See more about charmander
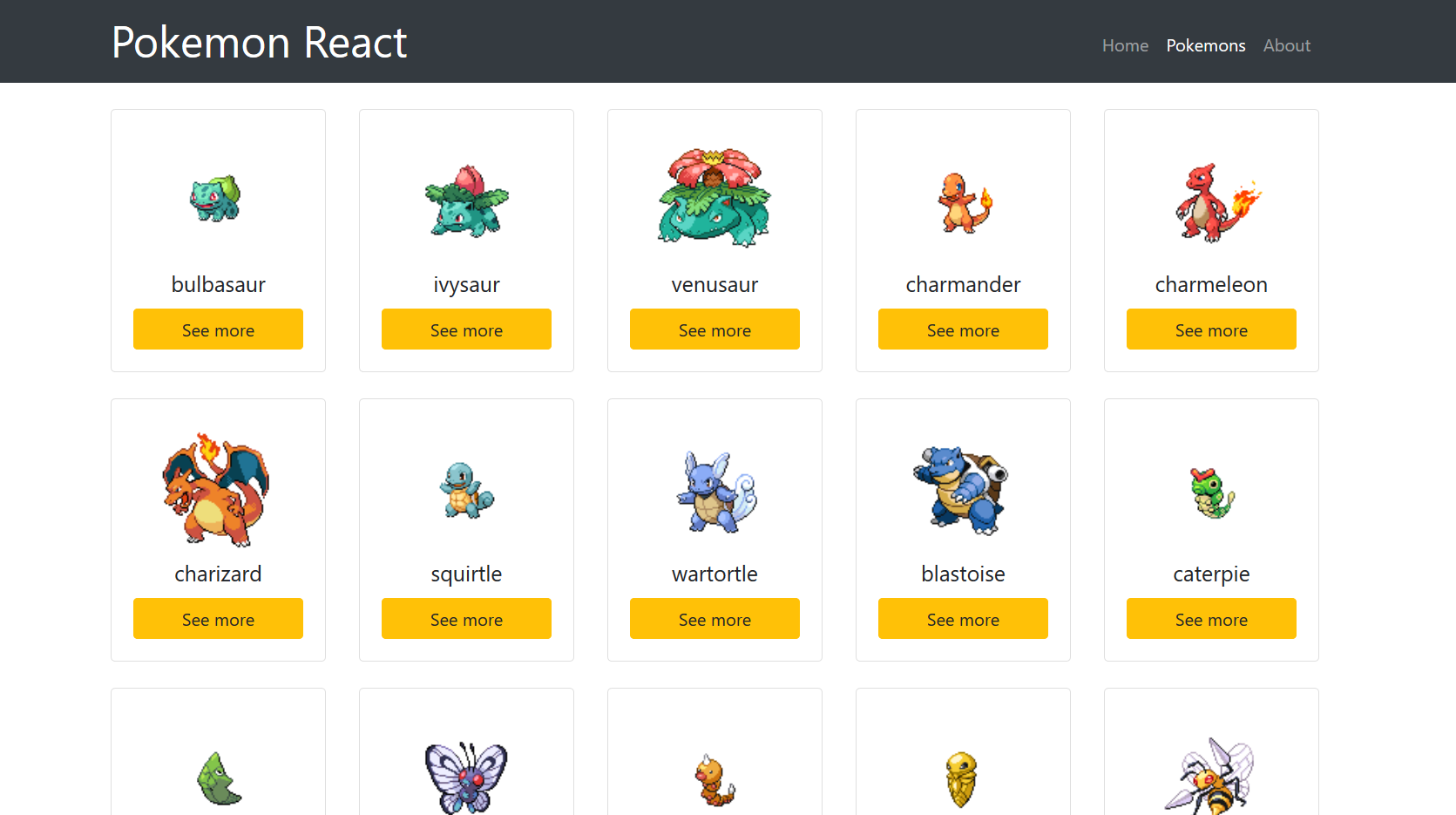Viewport: 1456px width, 815px height. pos(963,329)
